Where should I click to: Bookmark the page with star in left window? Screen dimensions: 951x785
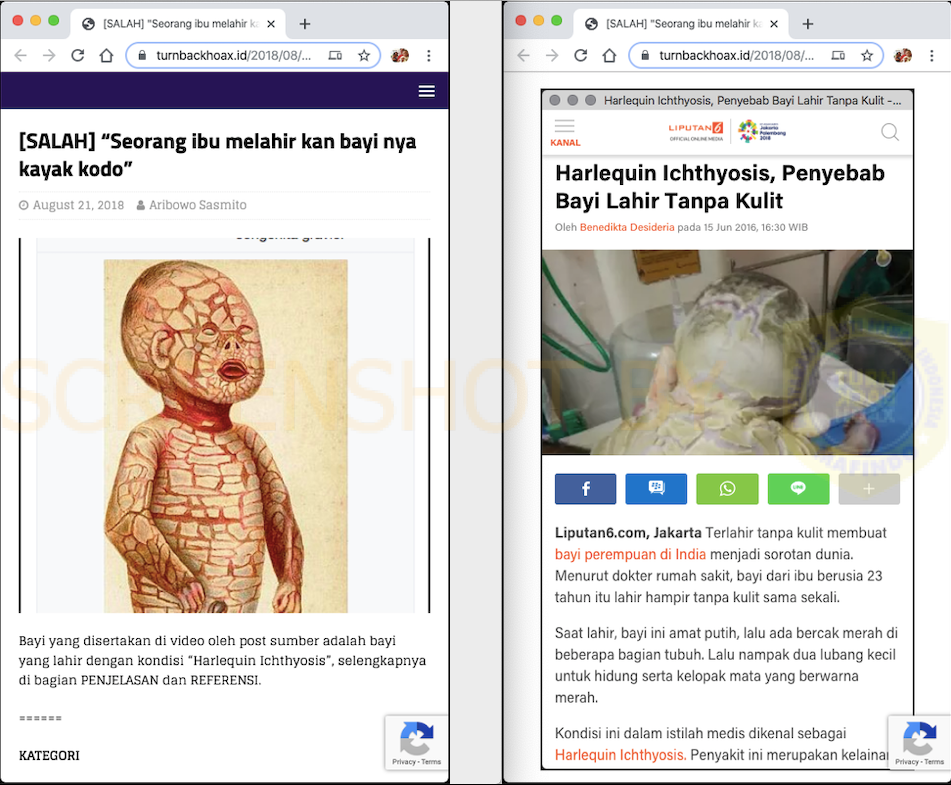(364, 56)
